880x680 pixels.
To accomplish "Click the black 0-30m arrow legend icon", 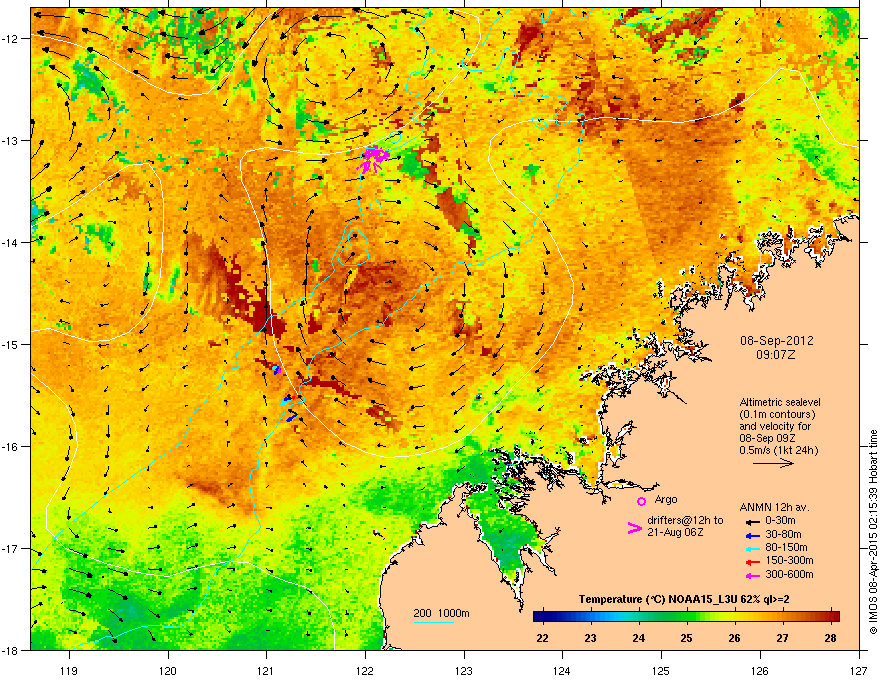I will [x=753, y=522].
